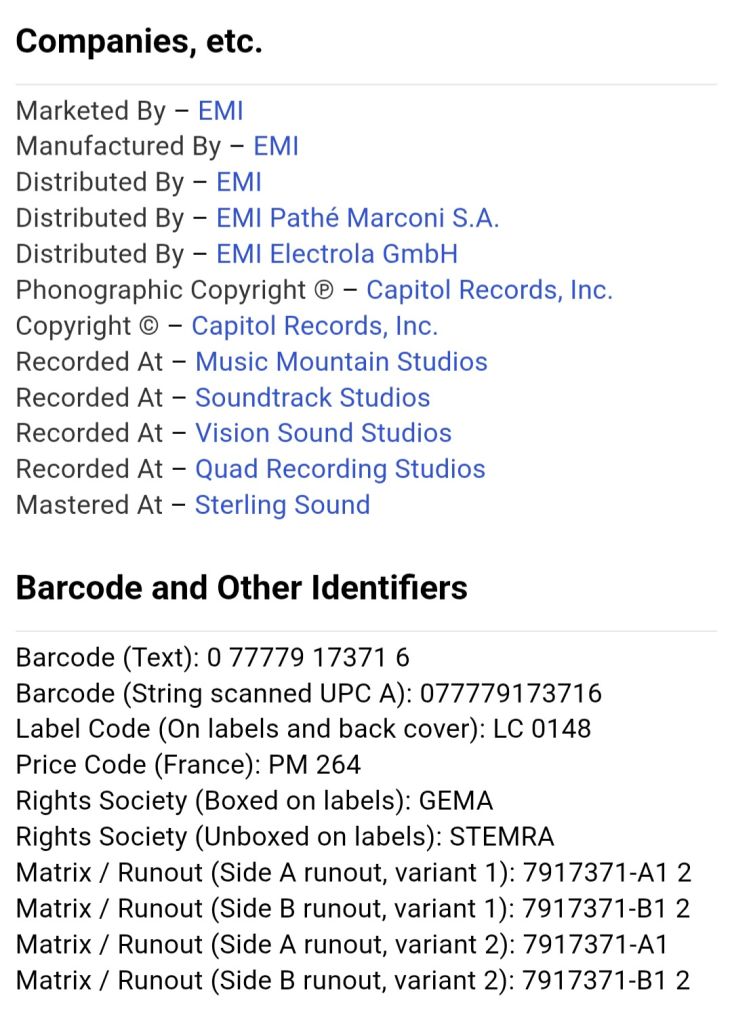This screenshot has width=732, height=1024.
Task: Visit Soundtrack Studios page
Action: click(312, 397)
